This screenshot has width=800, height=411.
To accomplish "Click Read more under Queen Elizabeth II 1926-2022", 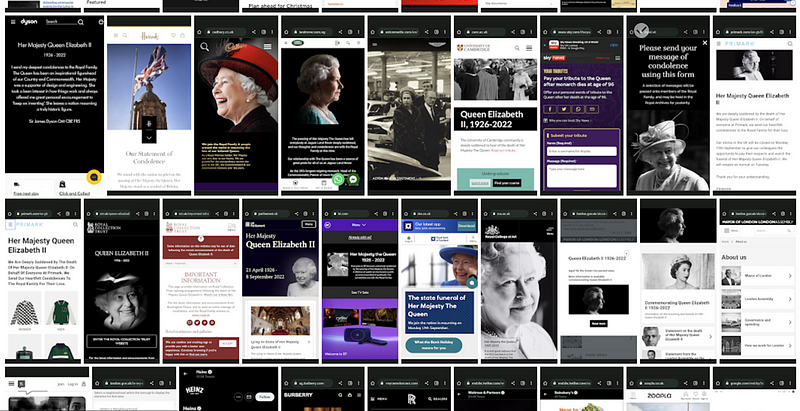I will click(x=598, y=324).
